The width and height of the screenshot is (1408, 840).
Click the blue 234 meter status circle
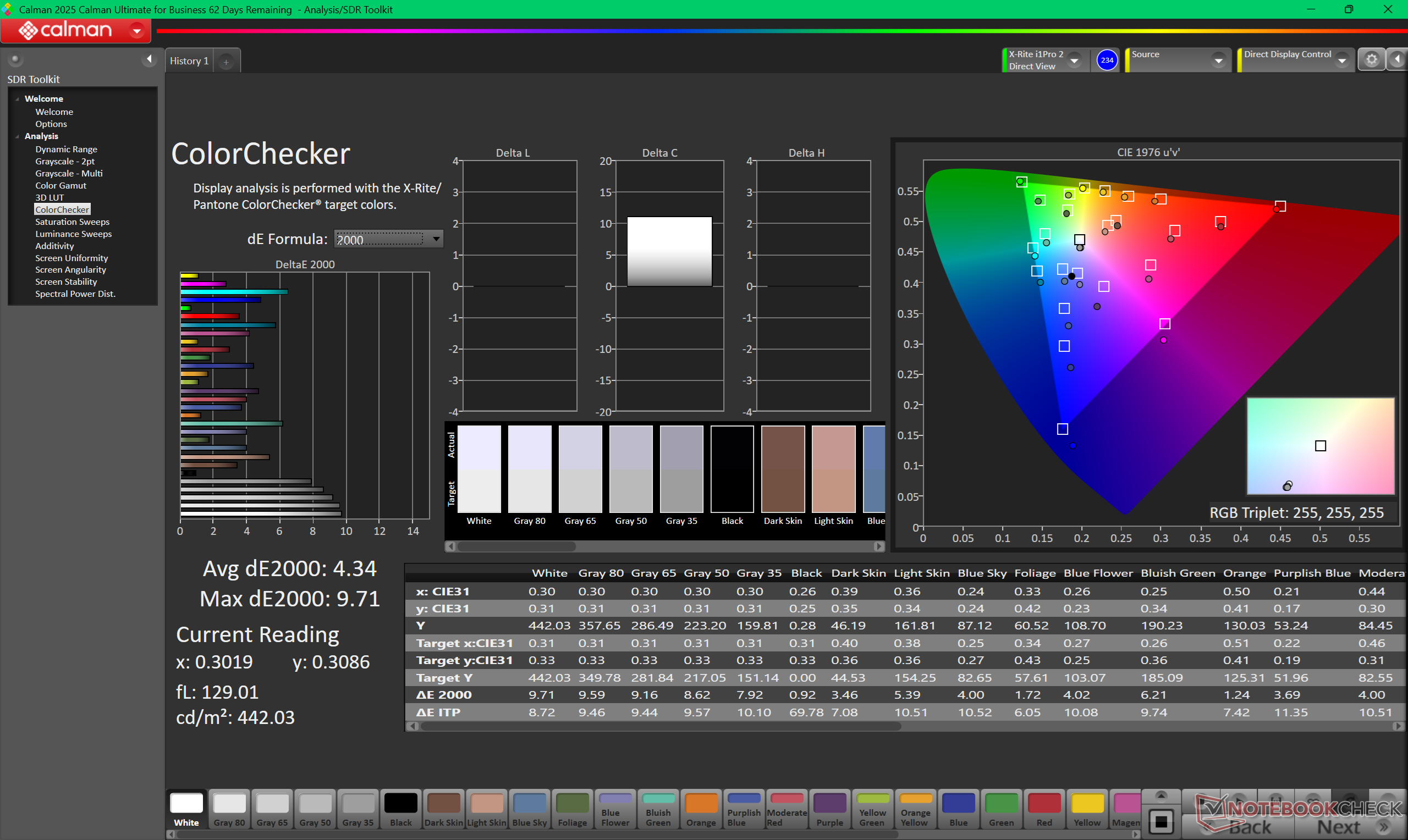pyautogui.click(x=1106, y=60)
